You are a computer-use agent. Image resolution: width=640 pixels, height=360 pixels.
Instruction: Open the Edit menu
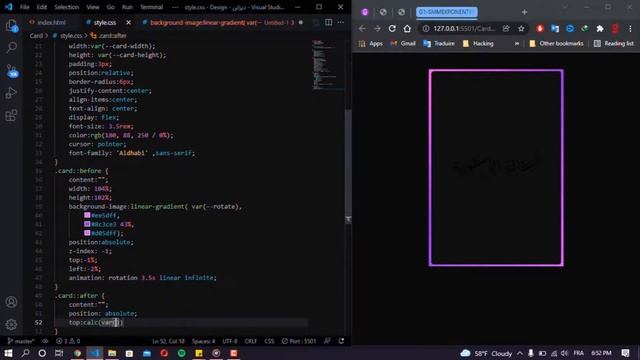click(42, 7)
